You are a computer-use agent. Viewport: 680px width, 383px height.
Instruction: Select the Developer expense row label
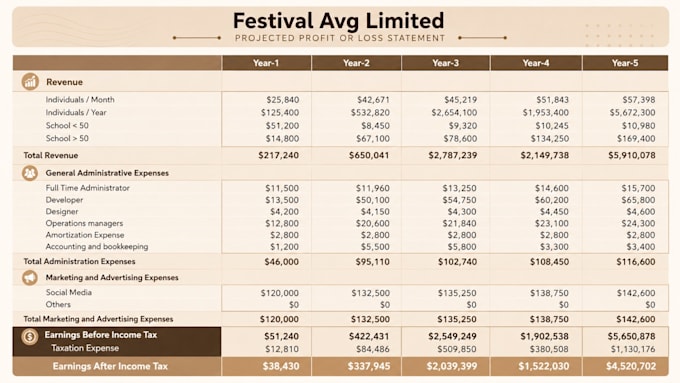pos(64,200)
